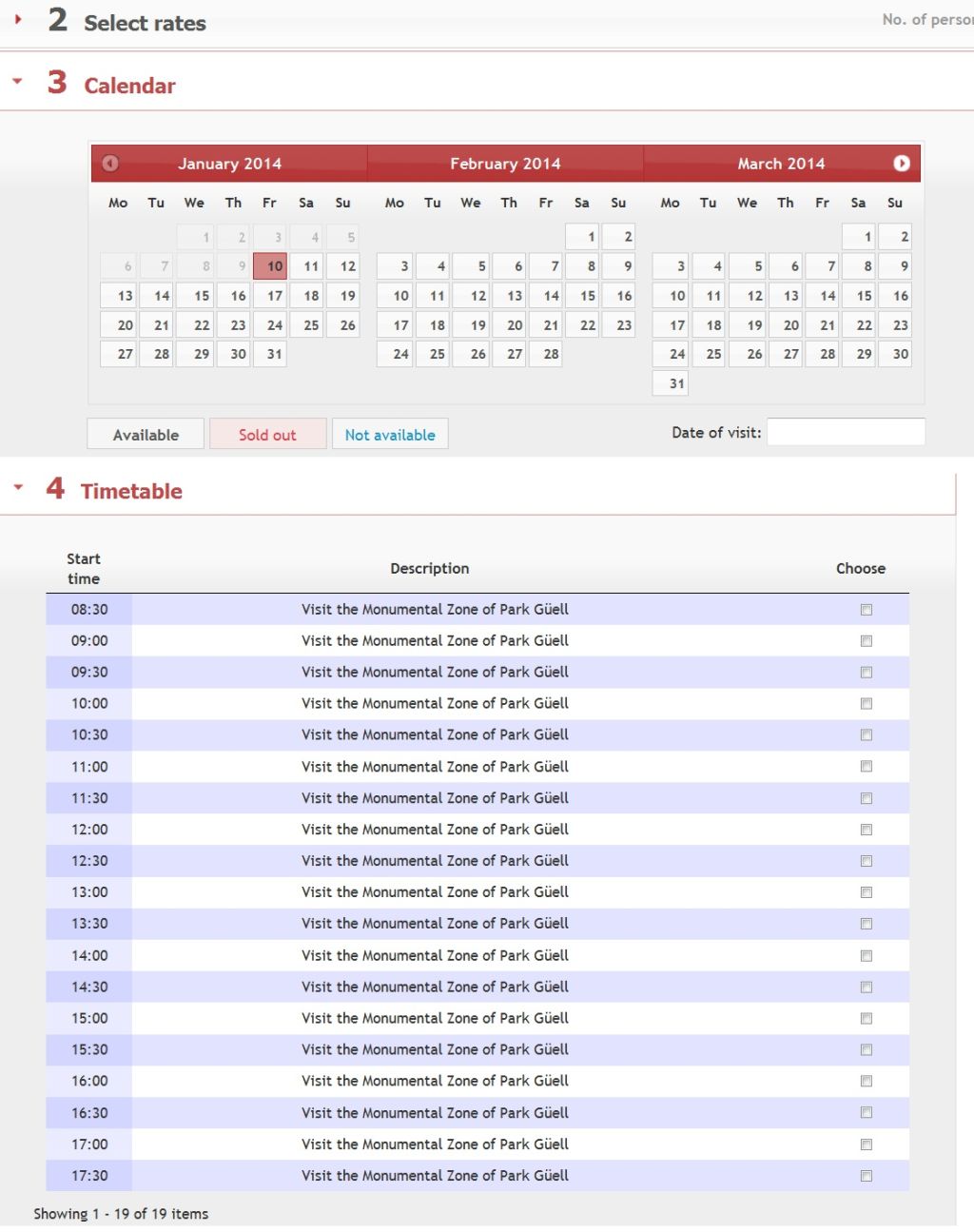Viewport: 974px width, 1232px height.
Task: Go to previous month in calendar
Action: click(x=110, y=164)
